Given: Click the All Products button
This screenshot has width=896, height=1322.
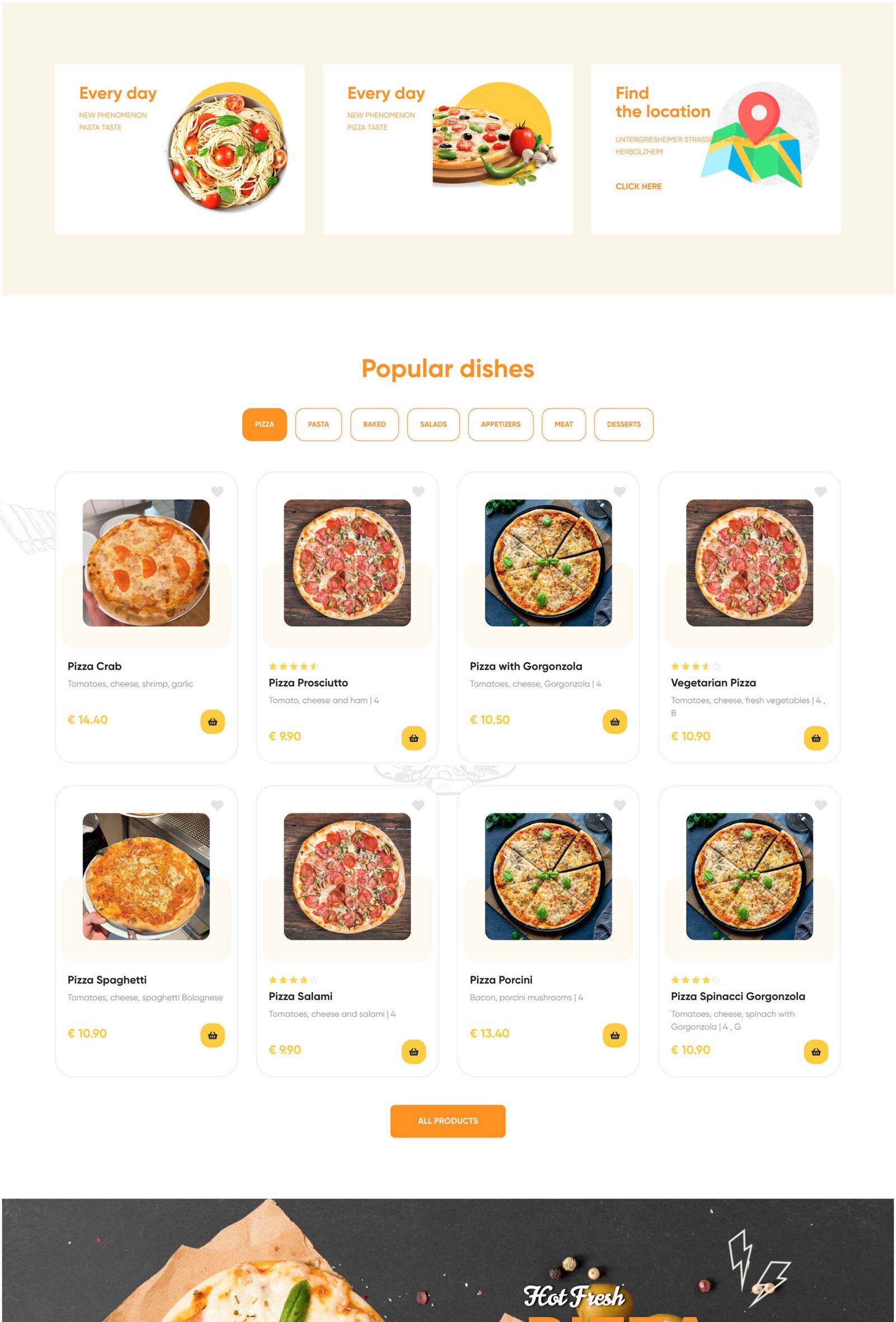Looking at the screenshot, I should 447,1120.
